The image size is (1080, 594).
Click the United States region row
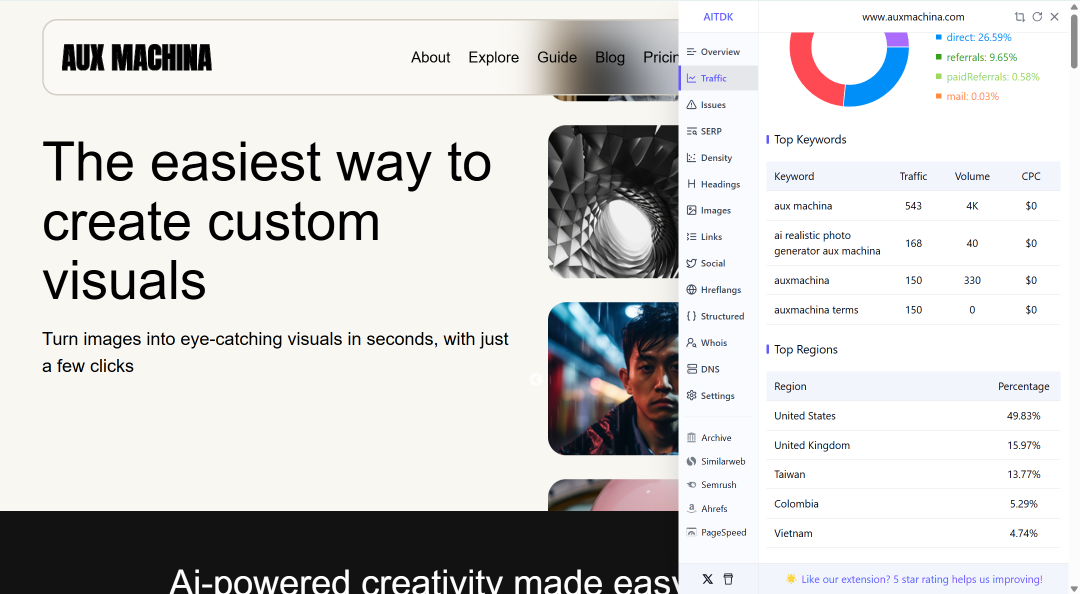[913, 416]
